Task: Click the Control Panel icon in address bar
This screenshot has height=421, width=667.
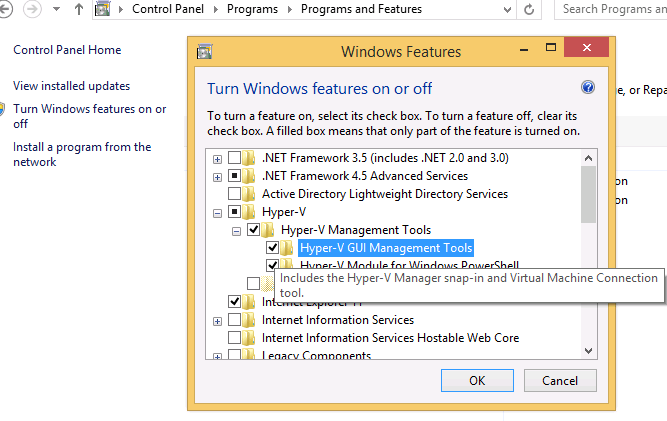Action: [102, 9]
